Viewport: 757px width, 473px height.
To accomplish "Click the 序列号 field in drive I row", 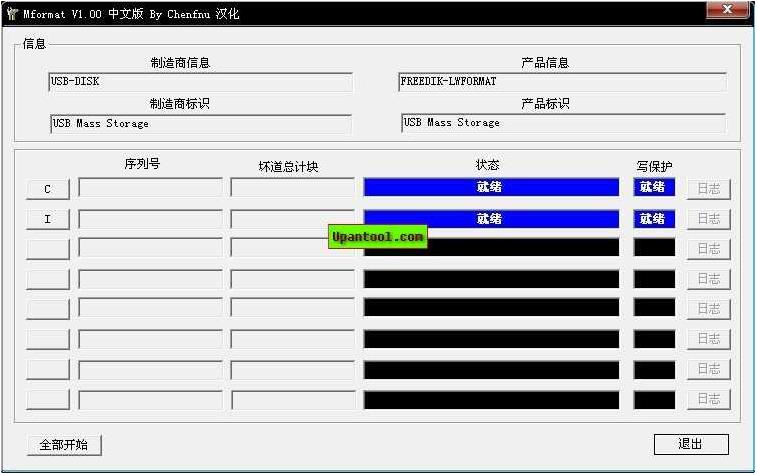I will 150,219.
